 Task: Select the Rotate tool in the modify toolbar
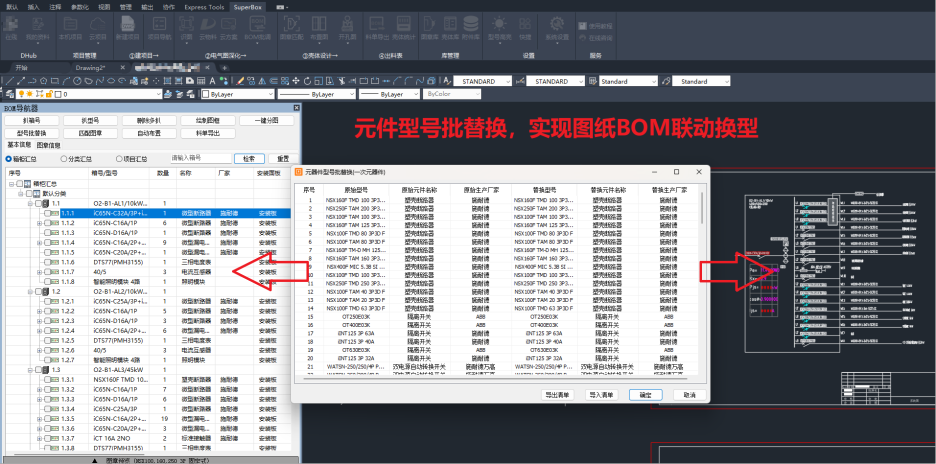click(307, 81)
